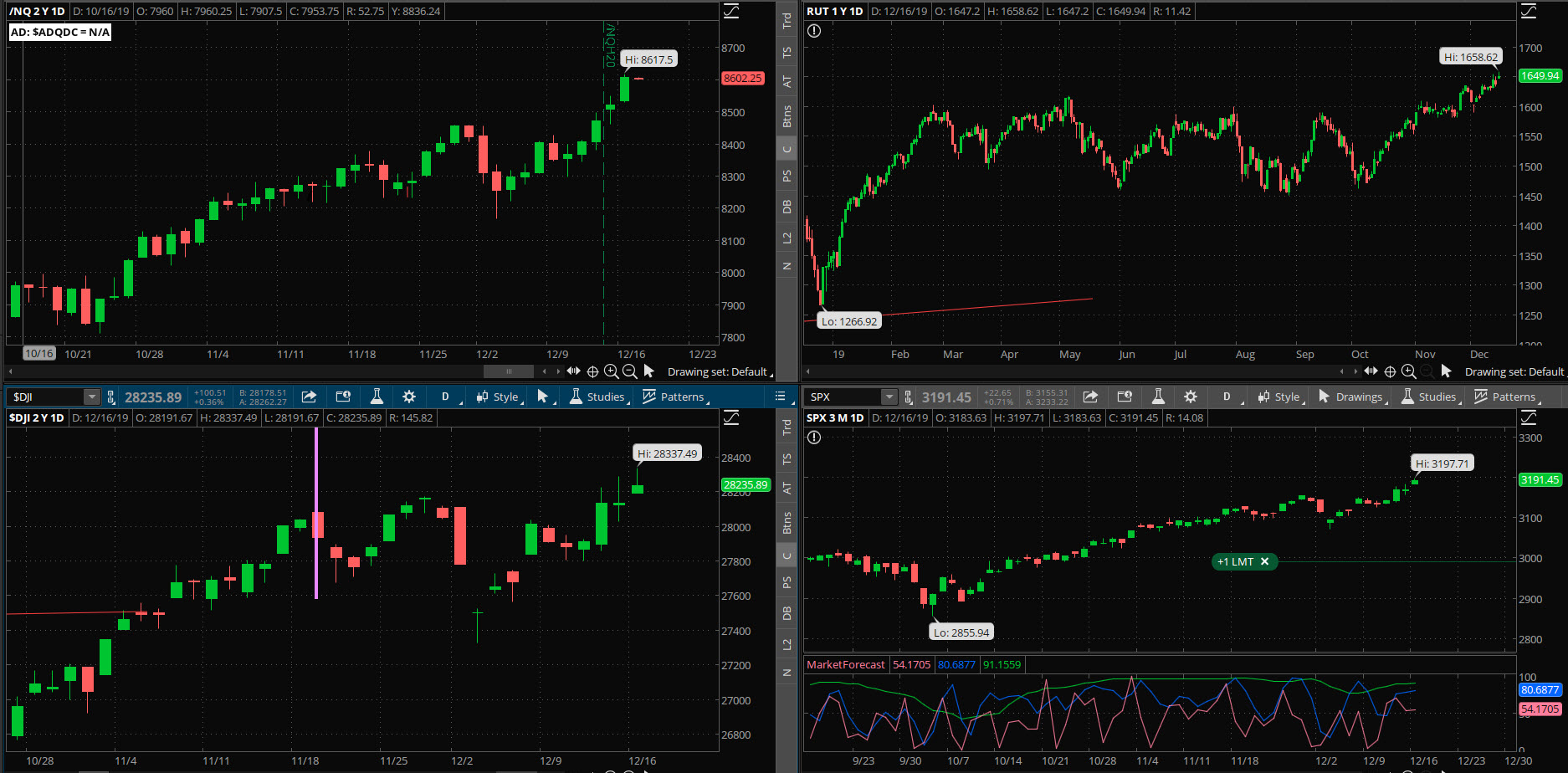1568x773 pixels.
Task: Open chart settings gear in SPX toolbar
Action: click(1191, 397)
